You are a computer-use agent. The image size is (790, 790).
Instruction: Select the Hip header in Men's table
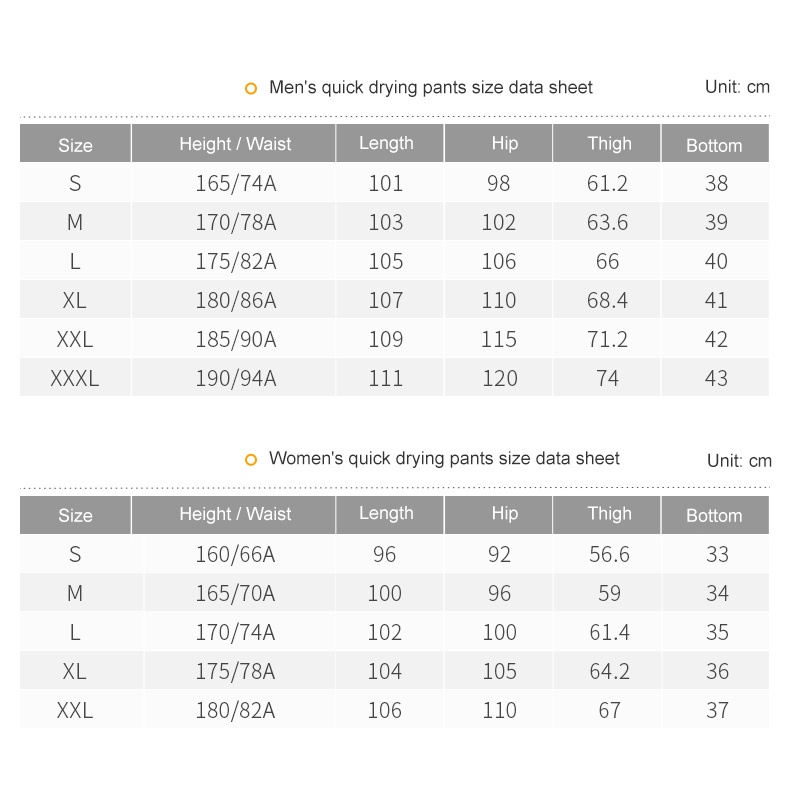click(x=504, y=144)
